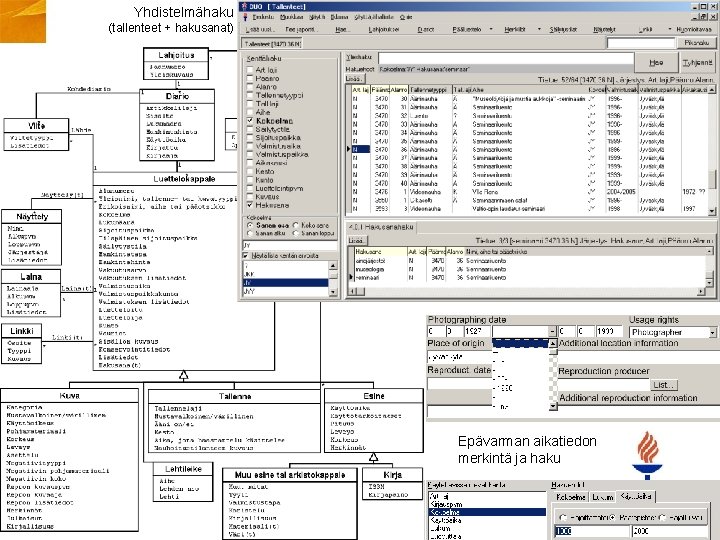The width and height of the screenshot is (720, 540).
Task: Open the Ohje menu
Action: (x=405, y=17)
